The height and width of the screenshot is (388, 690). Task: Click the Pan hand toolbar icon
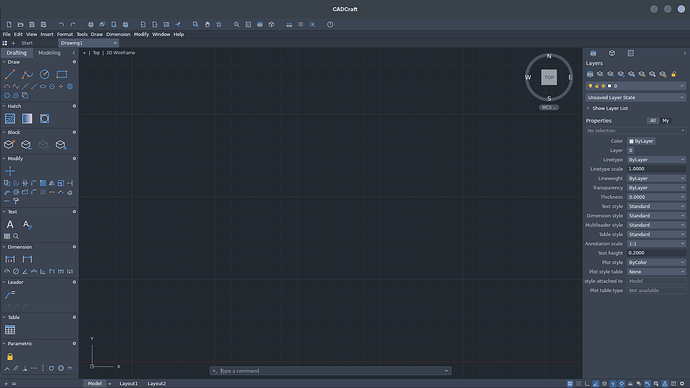point(207,25)
